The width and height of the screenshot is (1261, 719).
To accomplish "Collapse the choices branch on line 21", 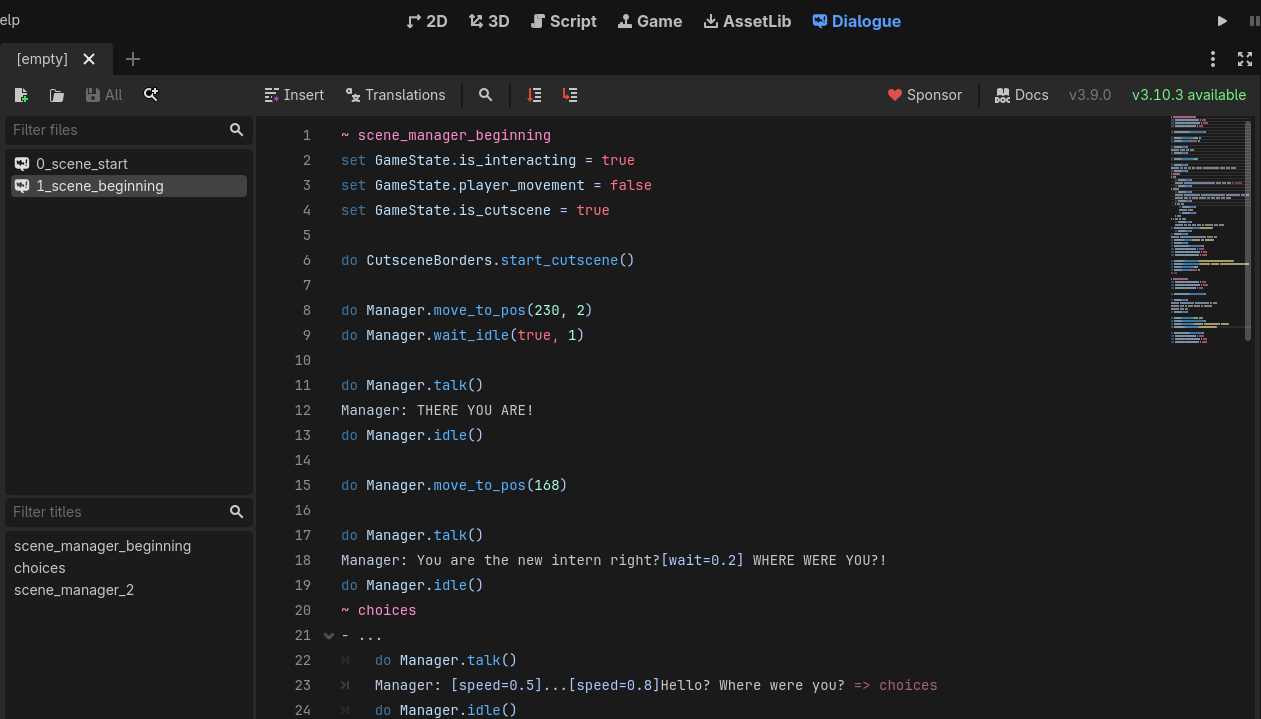I will [x=328, y=635].
